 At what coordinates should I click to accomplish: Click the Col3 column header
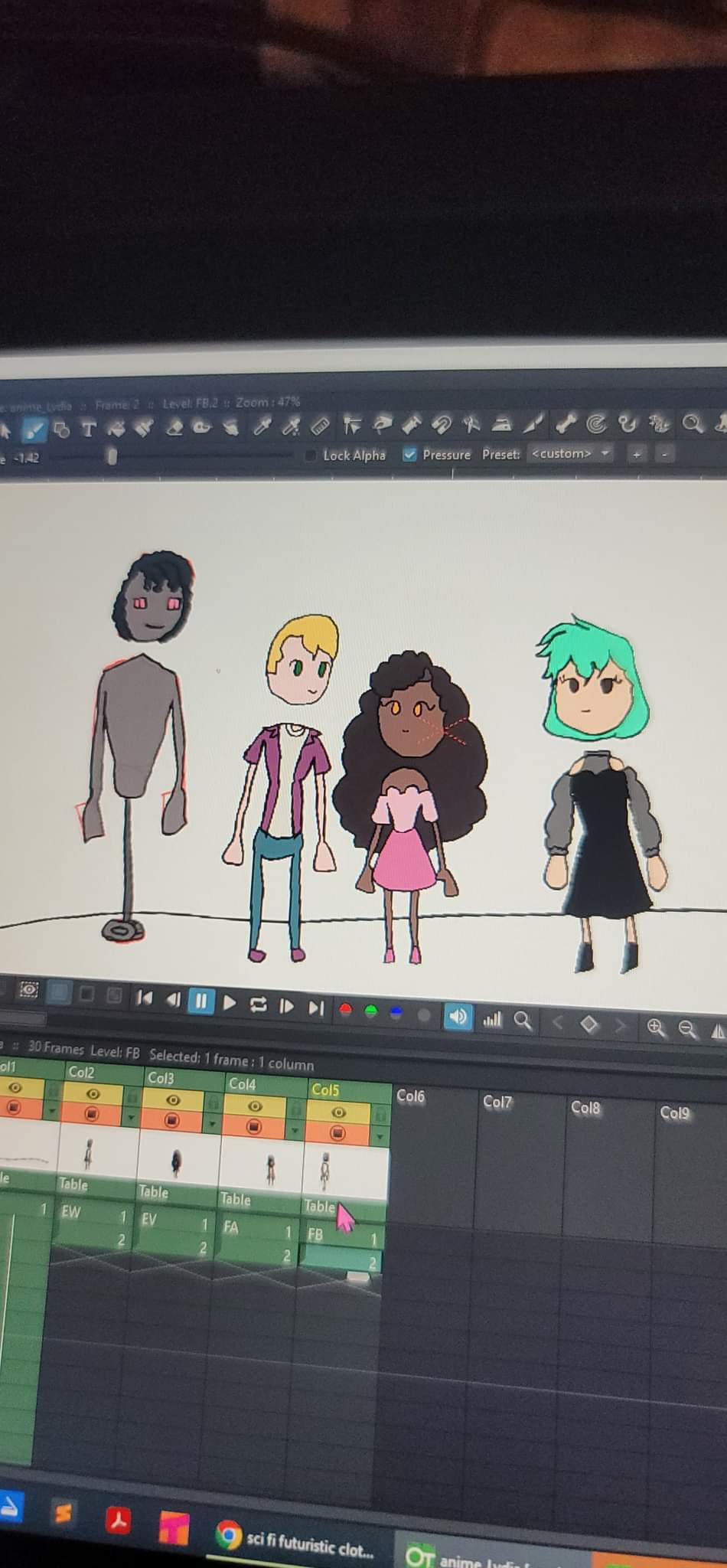click(161, 1078)
